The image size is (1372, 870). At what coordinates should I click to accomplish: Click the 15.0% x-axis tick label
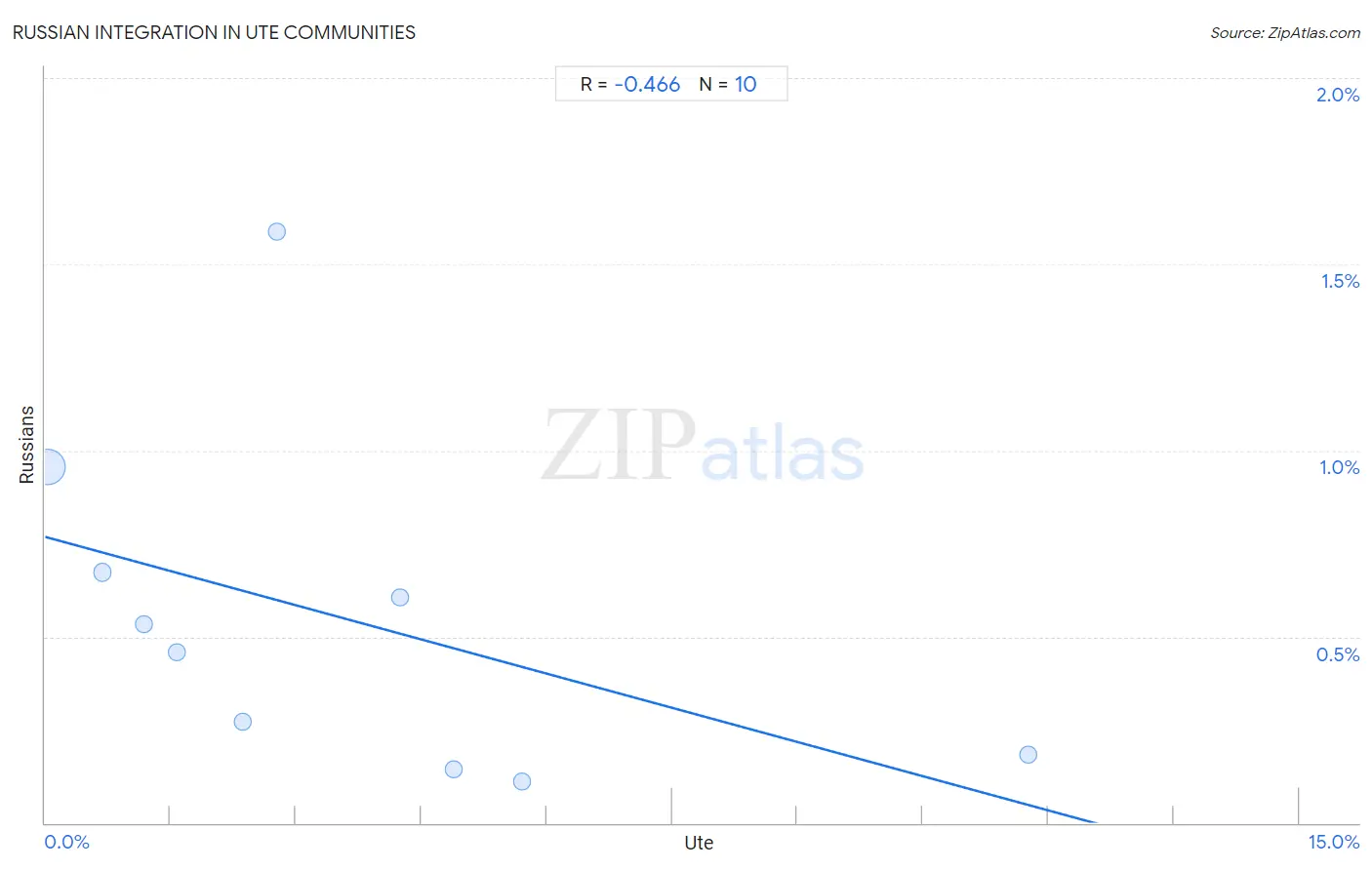pos(1334,842)
